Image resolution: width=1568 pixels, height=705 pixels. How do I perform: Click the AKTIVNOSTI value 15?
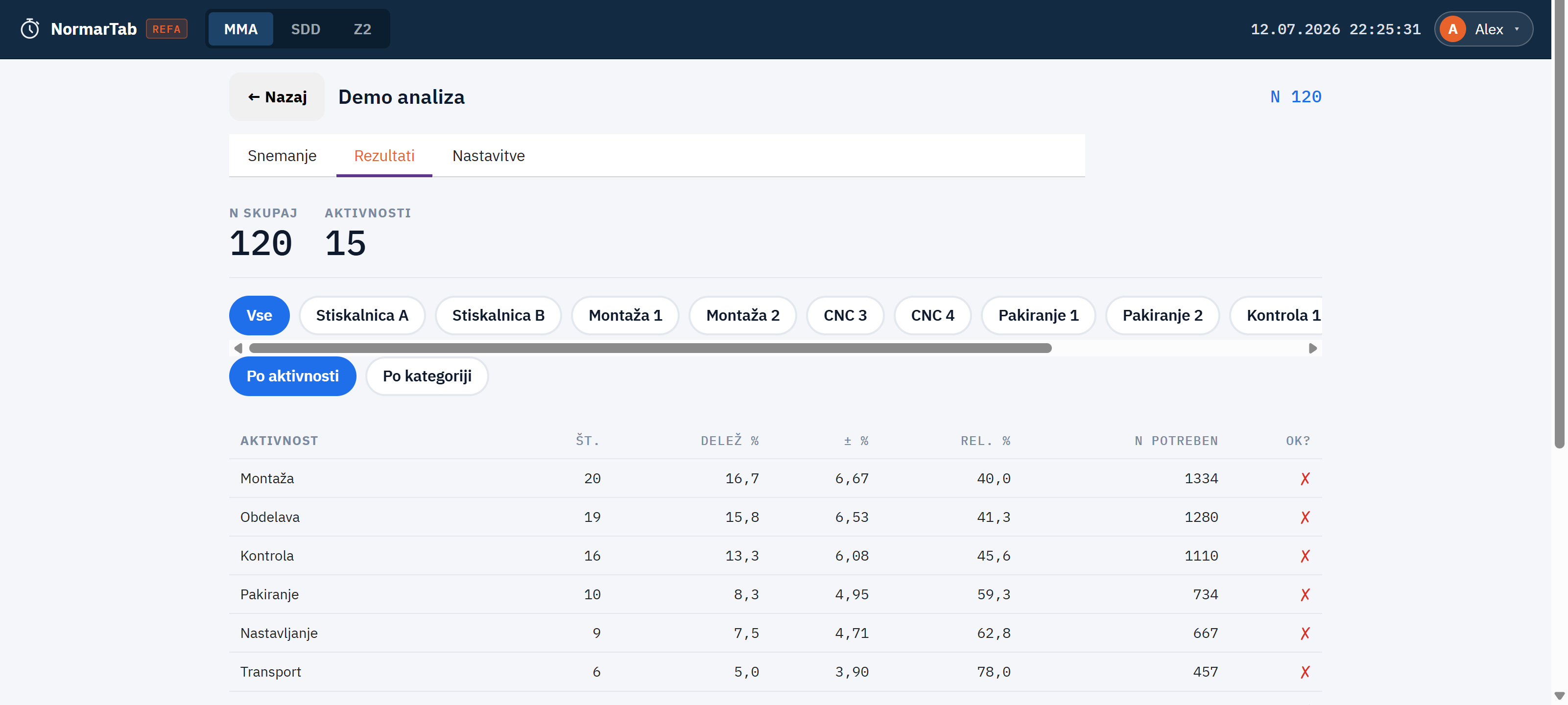(345, 243)
